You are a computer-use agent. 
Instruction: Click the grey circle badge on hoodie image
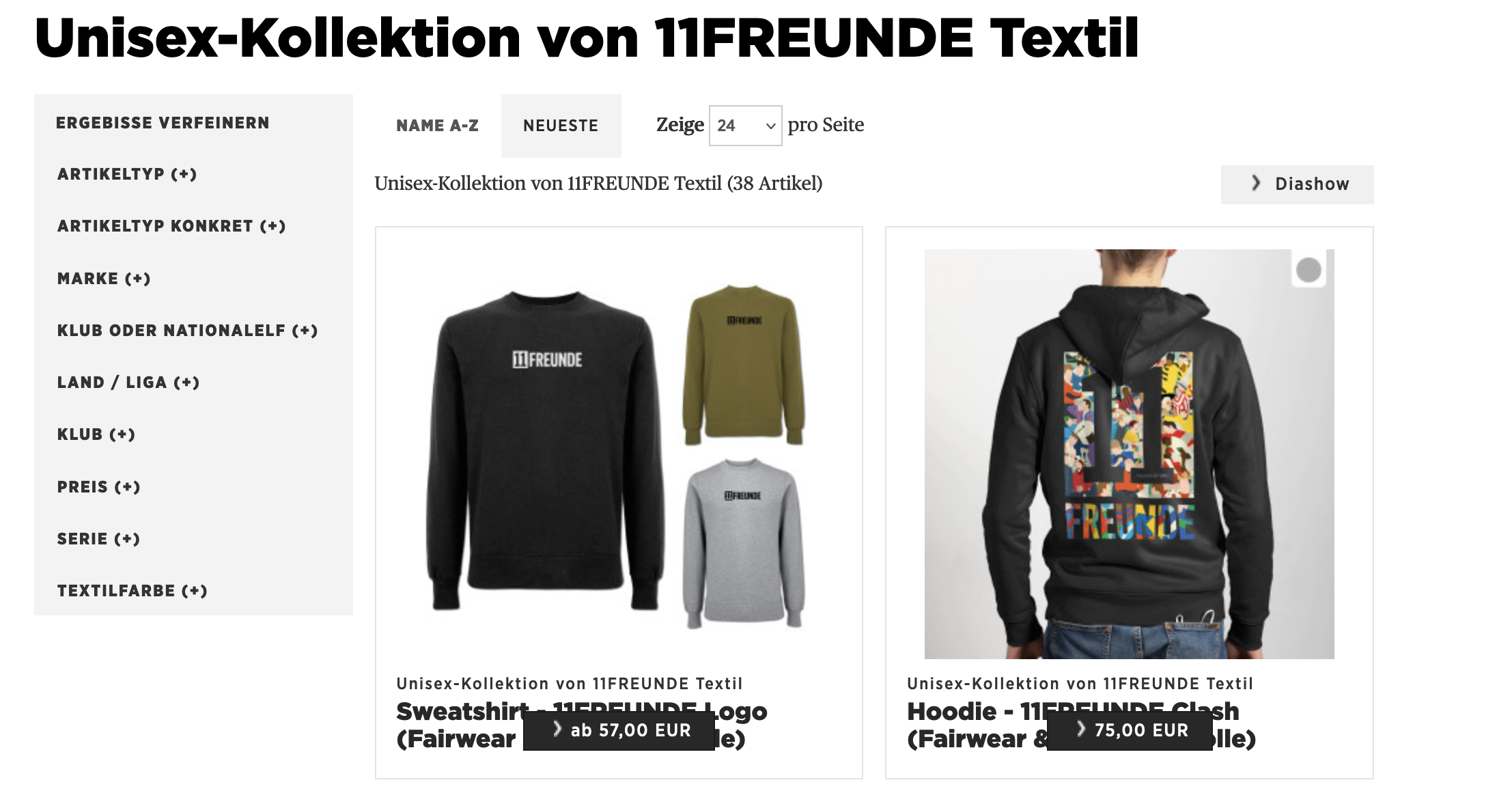[1308, 270]
